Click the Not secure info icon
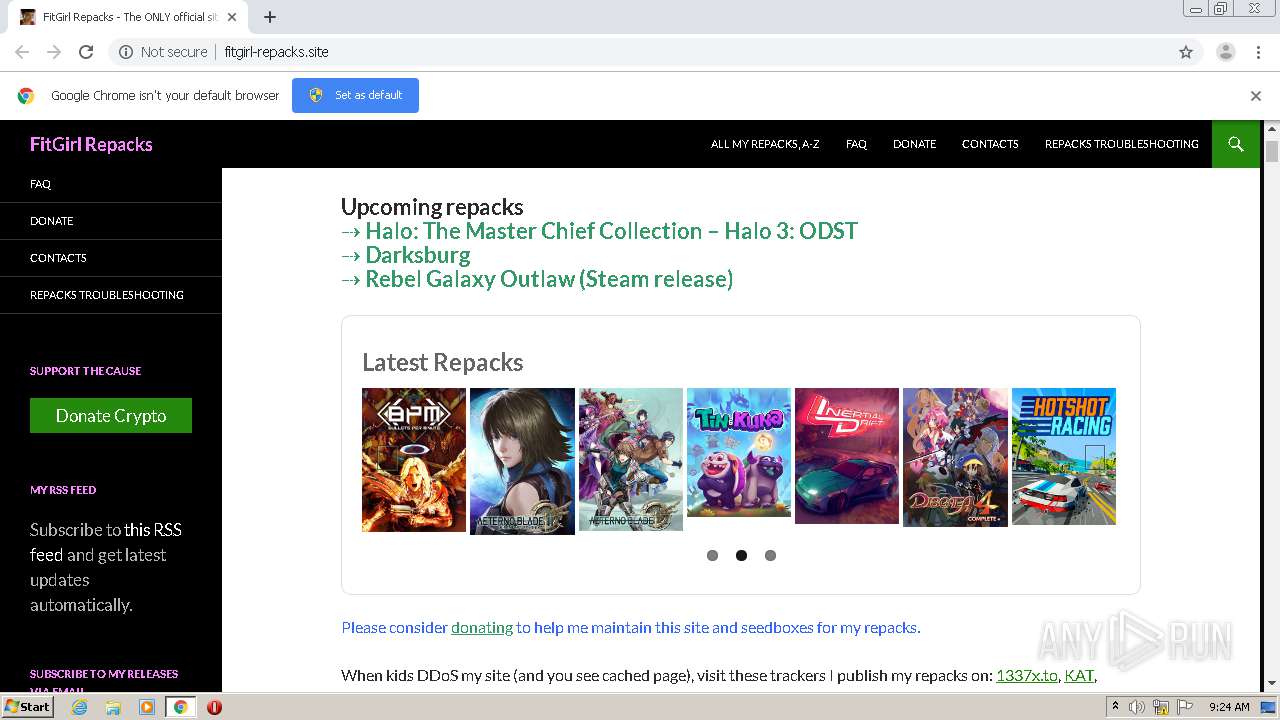 [126, 52]
